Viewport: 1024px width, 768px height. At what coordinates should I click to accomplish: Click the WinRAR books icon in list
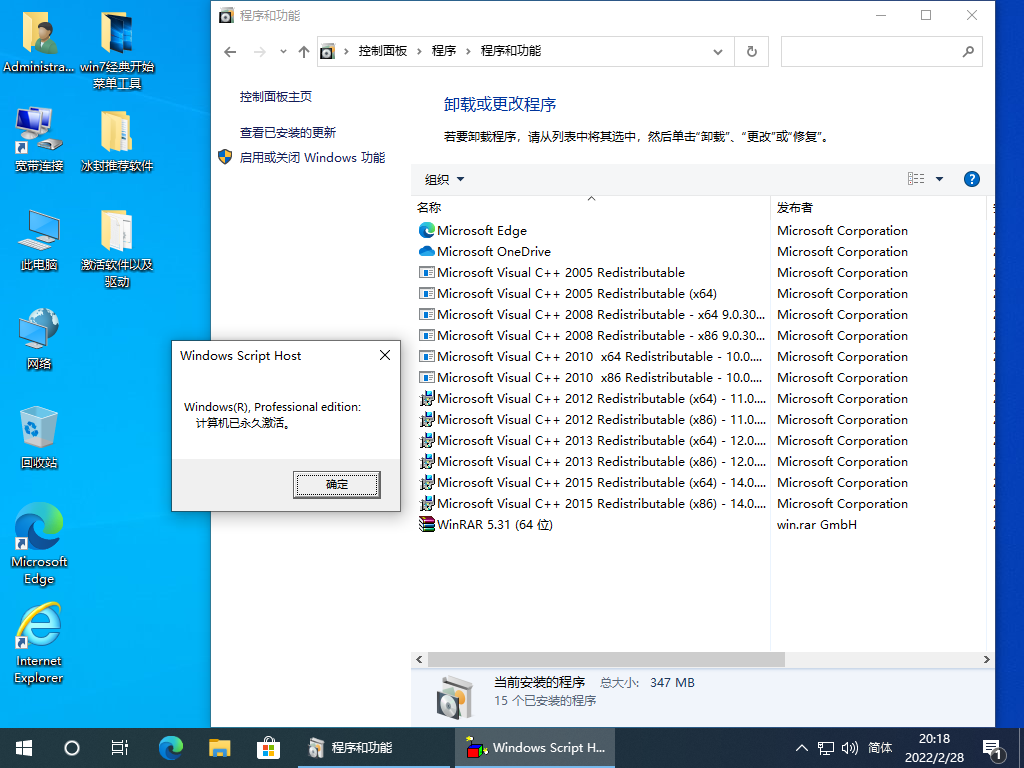point(426,524)
